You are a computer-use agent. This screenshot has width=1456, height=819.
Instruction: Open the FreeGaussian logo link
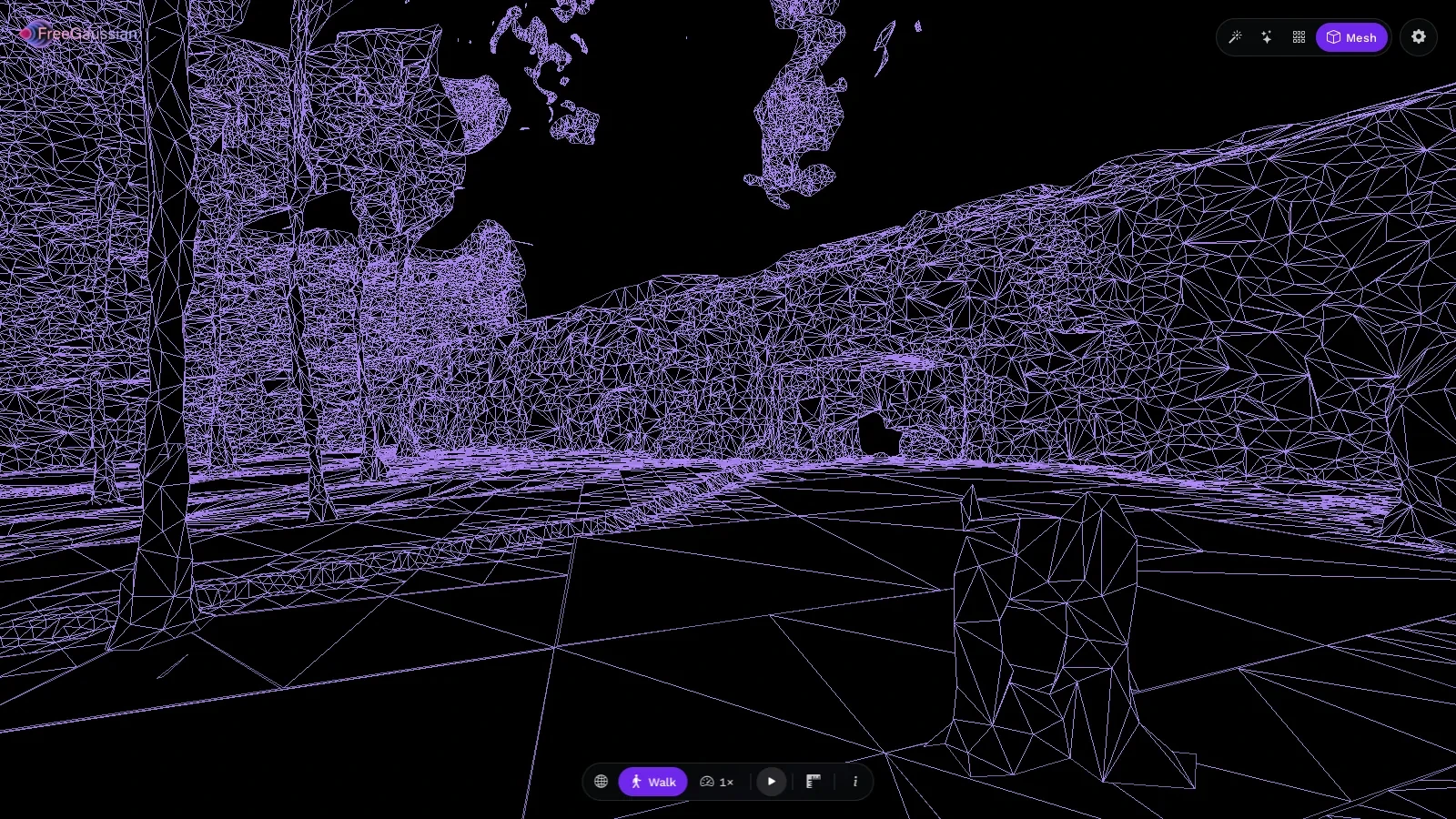pos(77,34)
